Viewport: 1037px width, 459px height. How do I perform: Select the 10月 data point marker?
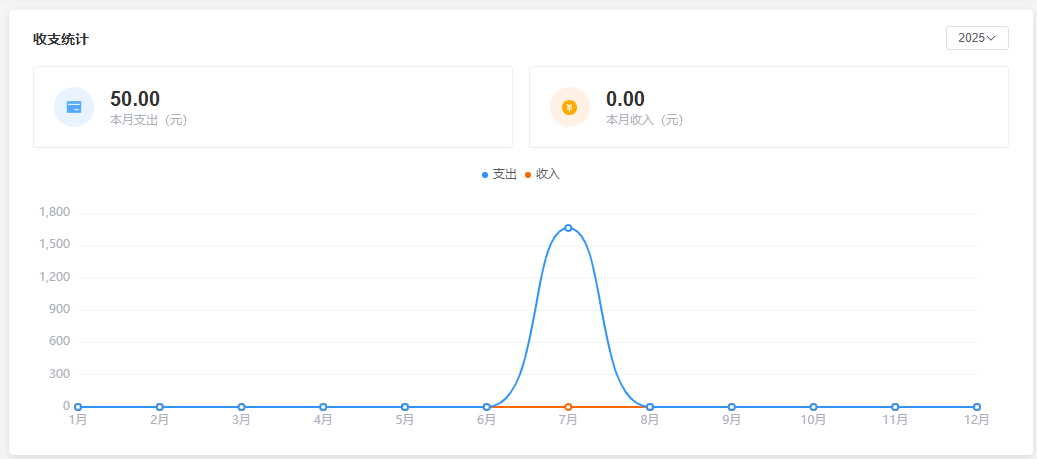[x=813, y=407]
